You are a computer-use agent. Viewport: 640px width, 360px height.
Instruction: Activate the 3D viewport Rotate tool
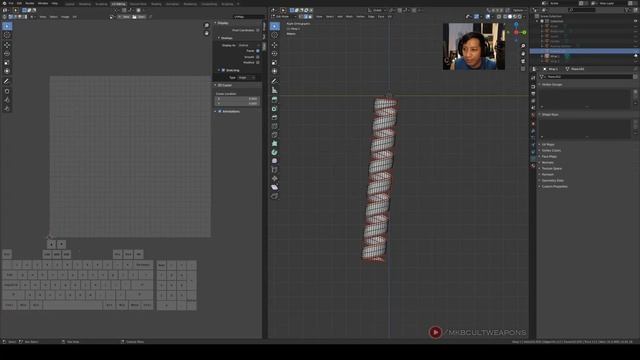(275, 53)
